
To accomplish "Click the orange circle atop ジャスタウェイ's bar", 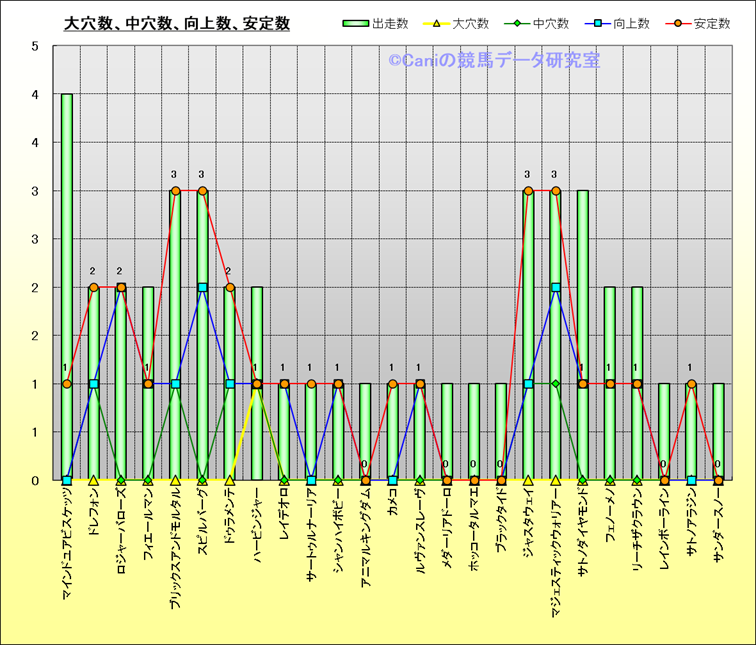I will [528, 190].
